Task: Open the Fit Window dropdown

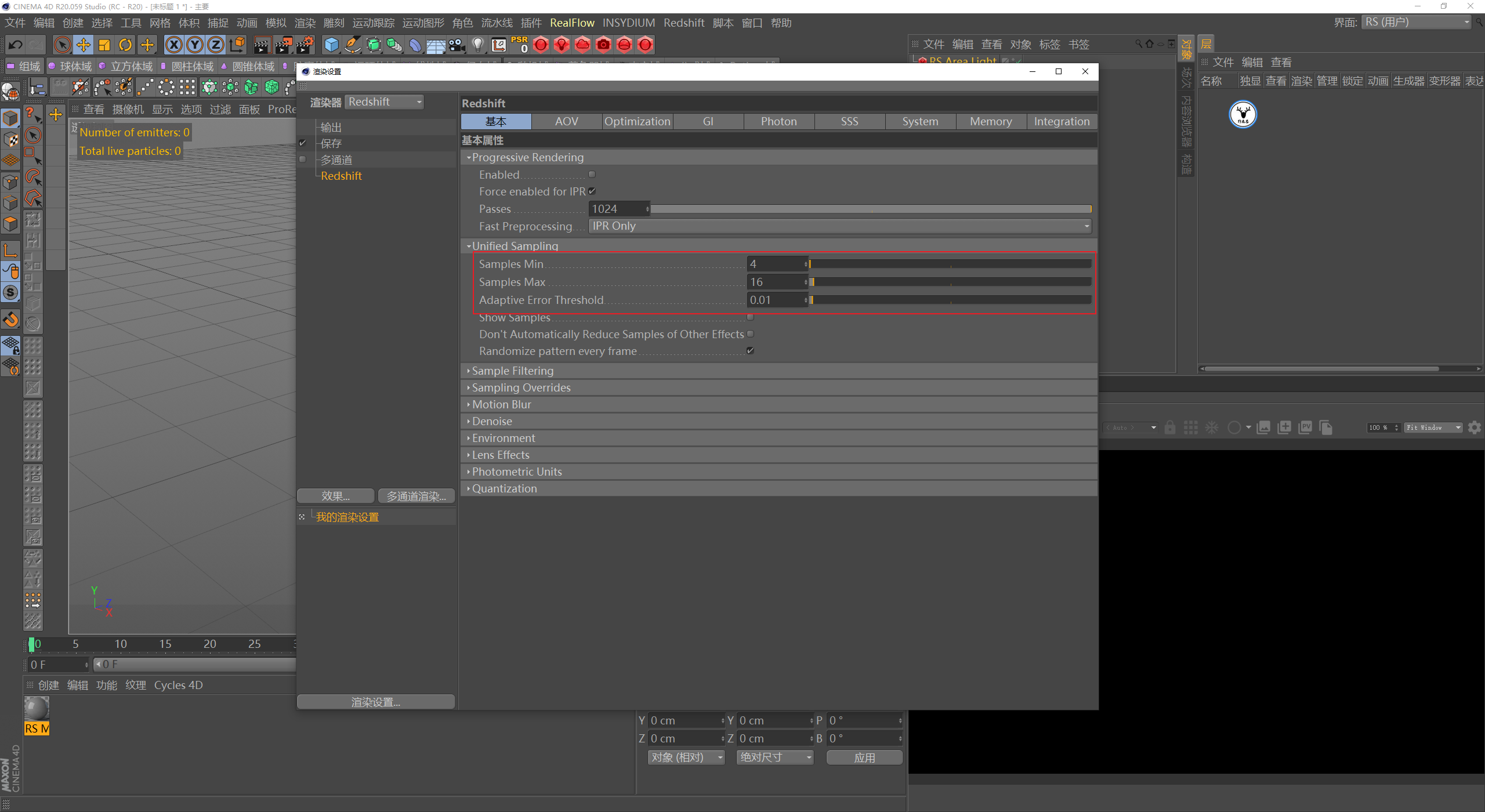Action: [1433, 428]
